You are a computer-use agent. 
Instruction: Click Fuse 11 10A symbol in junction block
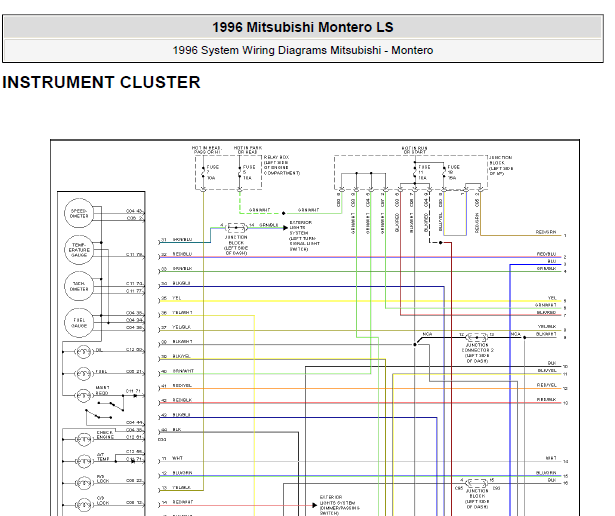[415, 172]
